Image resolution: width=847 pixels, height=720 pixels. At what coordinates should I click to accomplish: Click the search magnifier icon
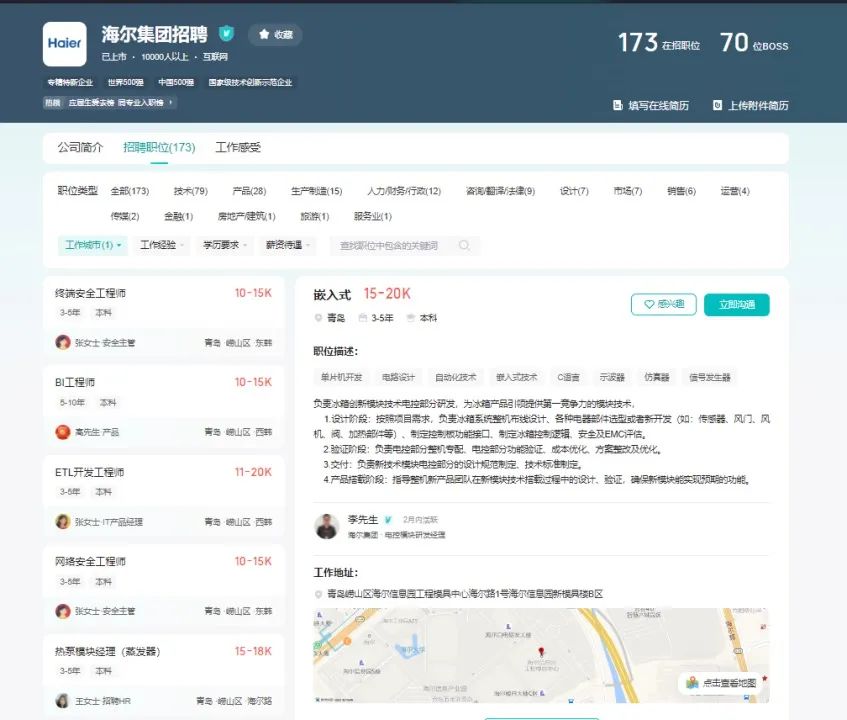pyautogui.click(x=464, y=245)
